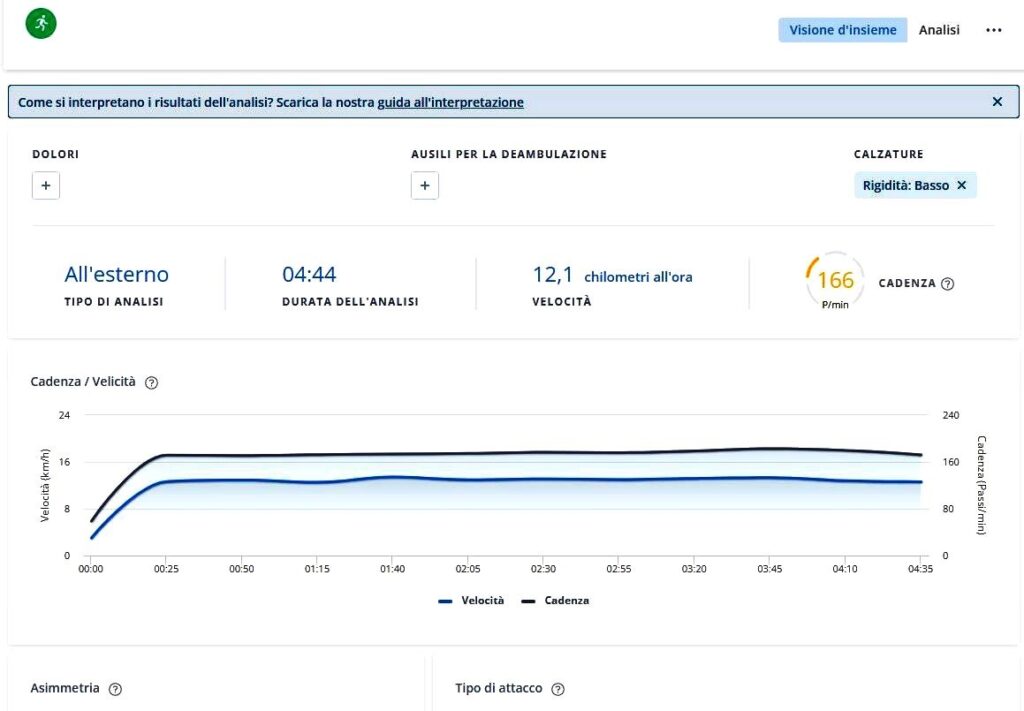
Task: Open the Tipo di attacco help icon
Action: point(558,689)
